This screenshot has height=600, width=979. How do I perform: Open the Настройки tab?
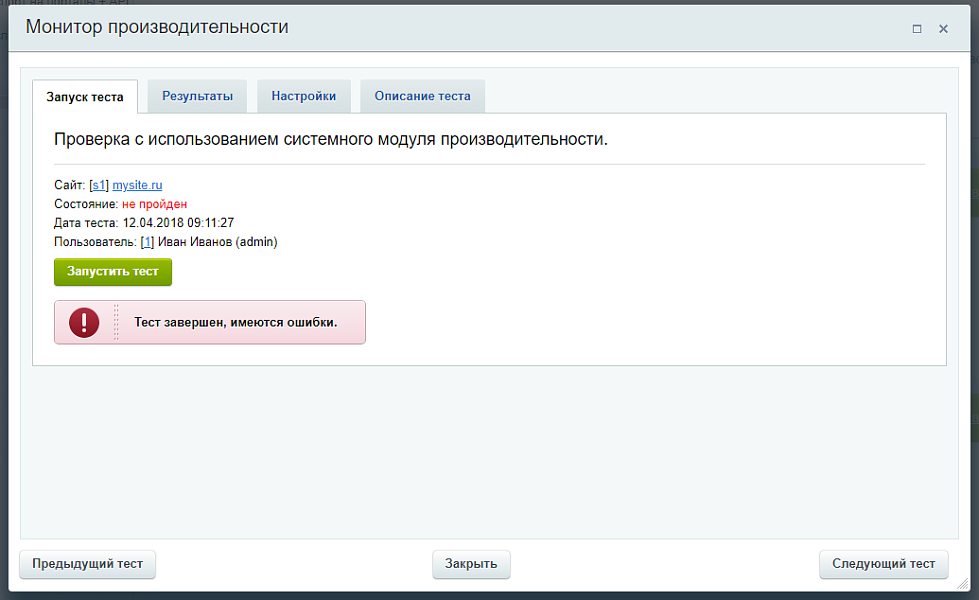point(303,96)
